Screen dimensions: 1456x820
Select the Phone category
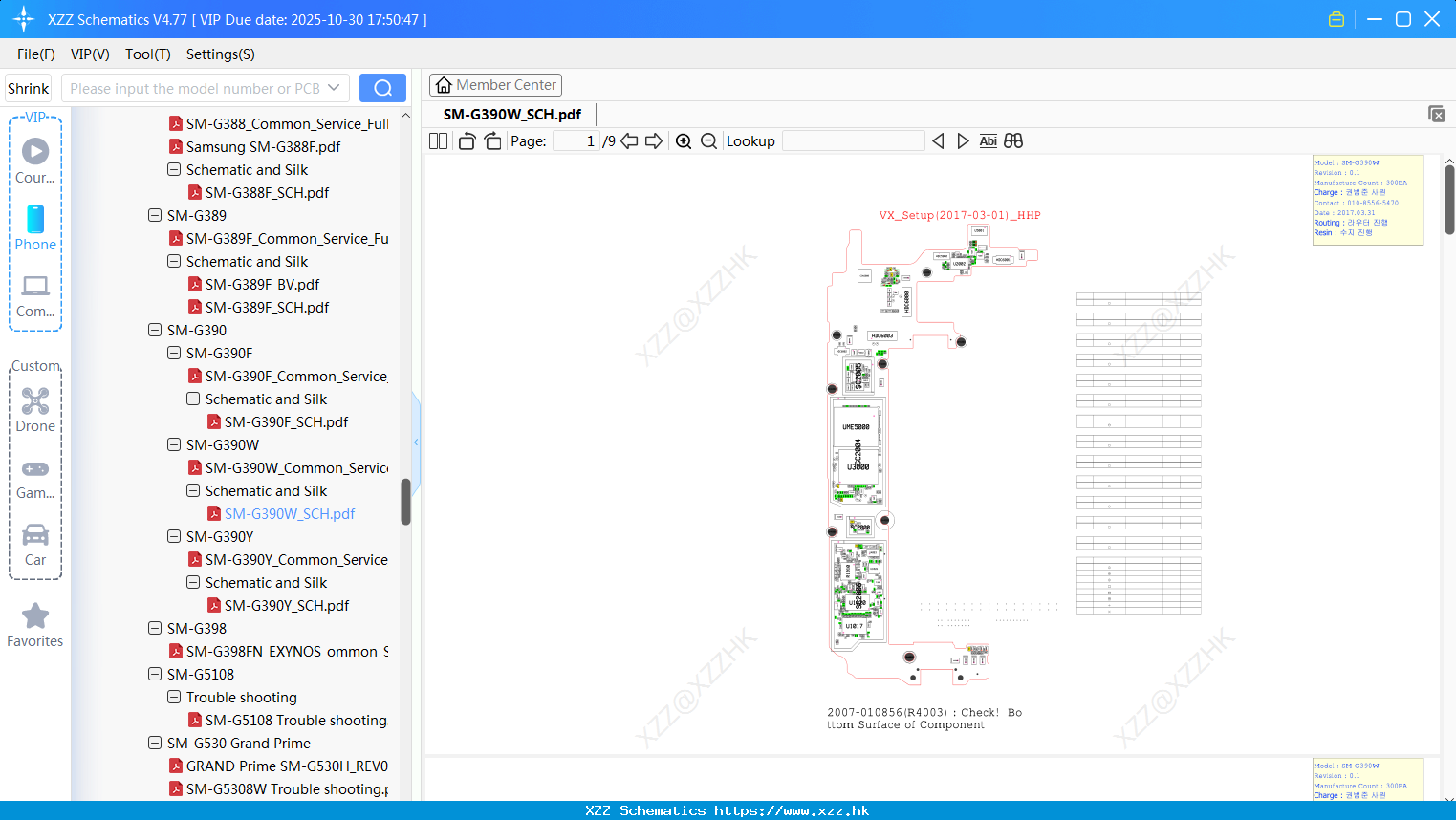click(x=35, y=227)
